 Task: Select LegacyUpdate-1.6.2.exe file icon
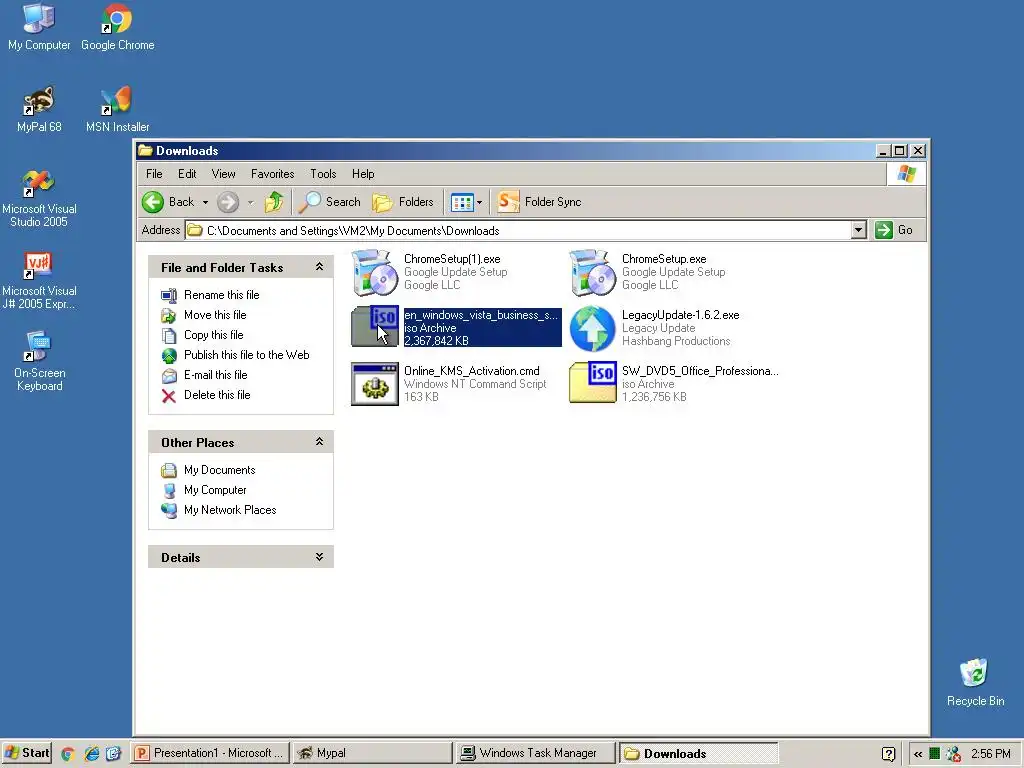click(592, 328)
